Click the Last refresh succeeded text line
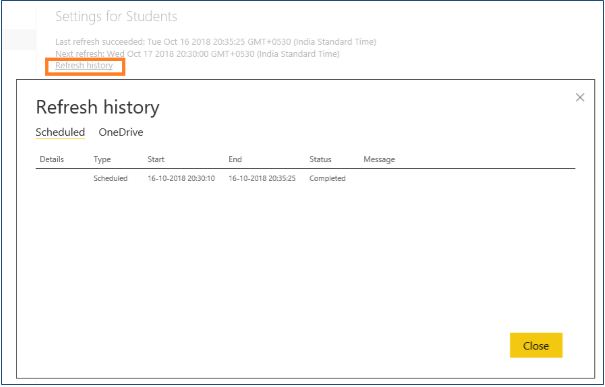 click(216, 42)
